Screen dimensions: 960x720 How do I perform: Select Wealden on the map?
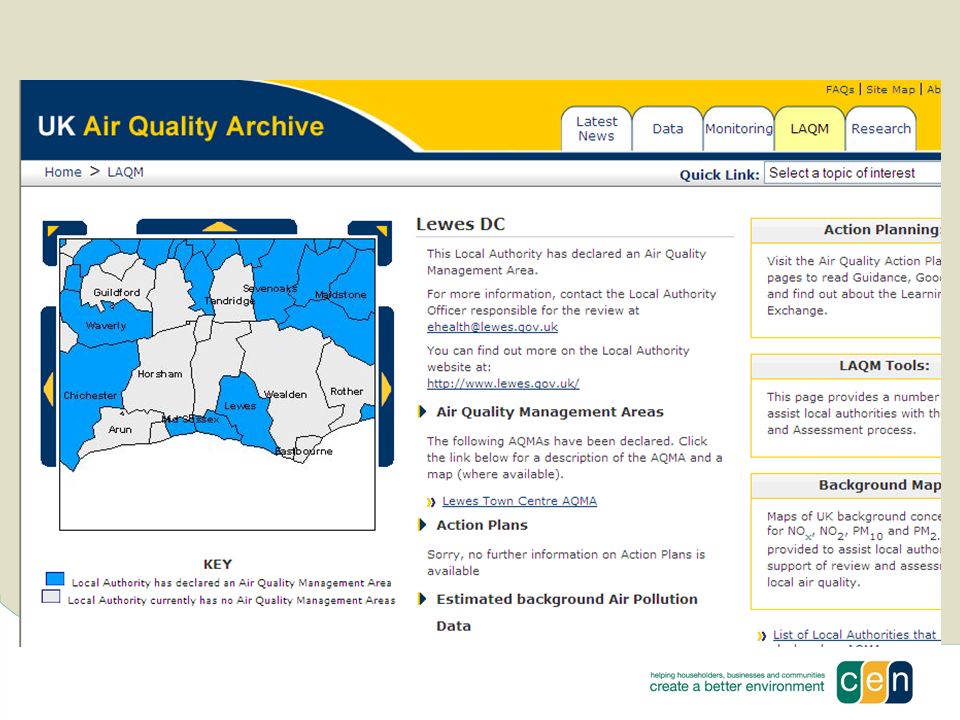(x=285, y=394)
